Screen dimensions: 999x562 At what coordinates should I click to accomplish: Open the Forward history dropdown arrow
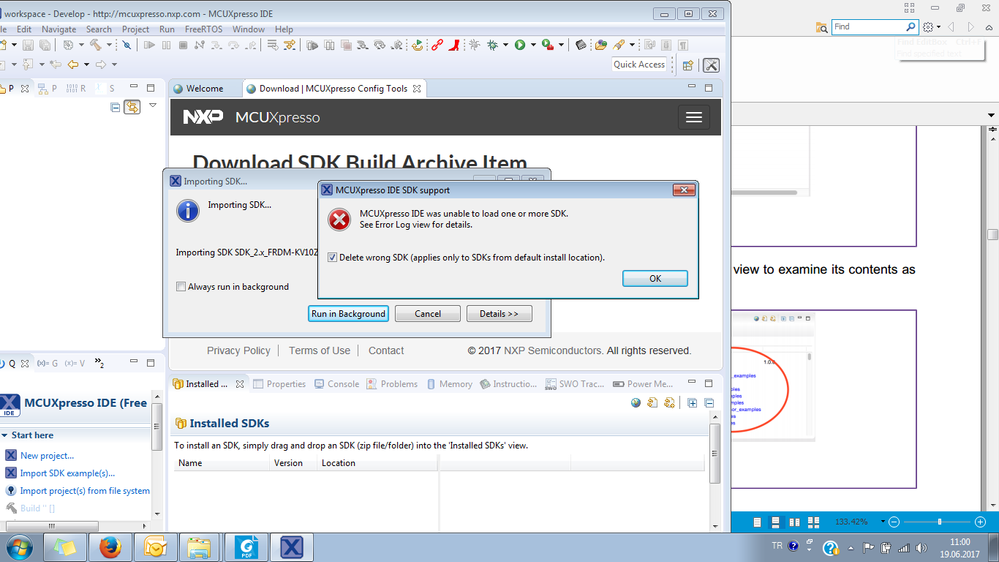(114, 64)
